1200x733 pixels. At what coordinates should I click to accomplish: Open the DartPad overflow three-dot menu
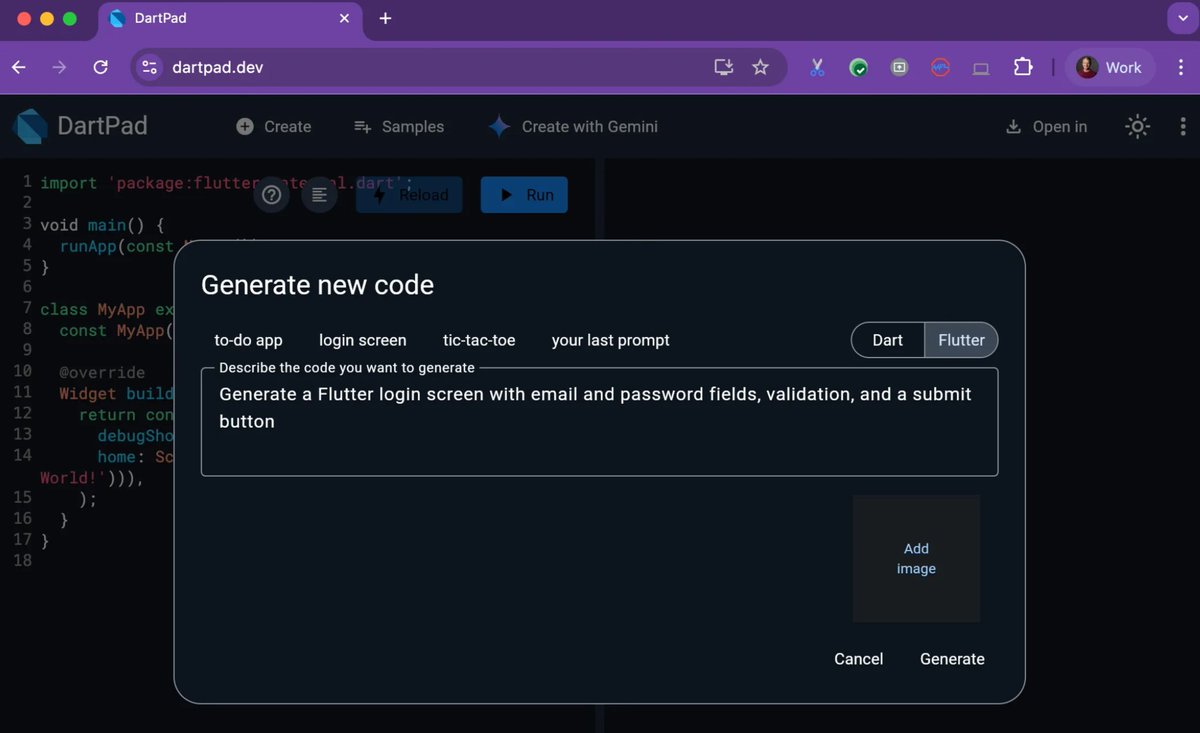(x=1184, y=127)
